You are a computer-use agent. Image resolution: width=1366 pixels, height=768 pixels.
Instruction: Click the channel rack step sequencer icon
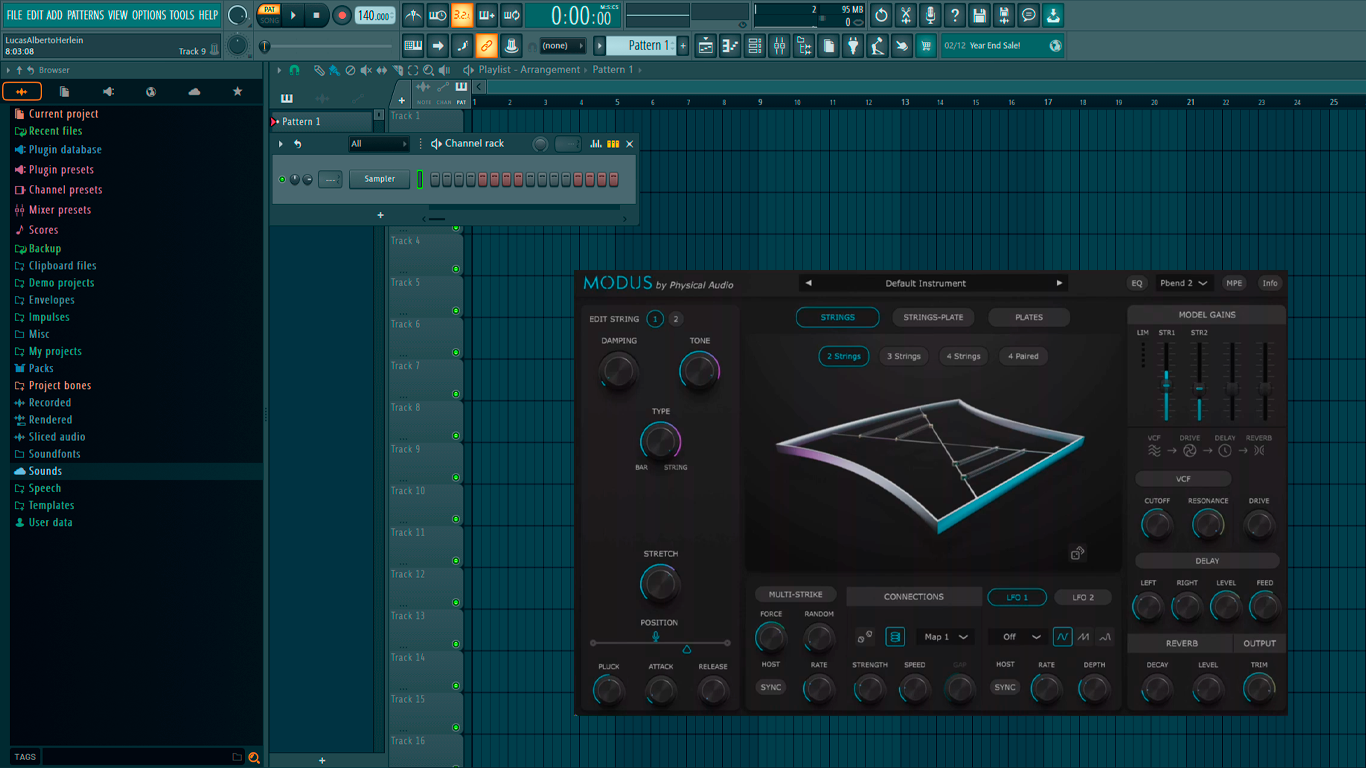[x=613, y=144]
